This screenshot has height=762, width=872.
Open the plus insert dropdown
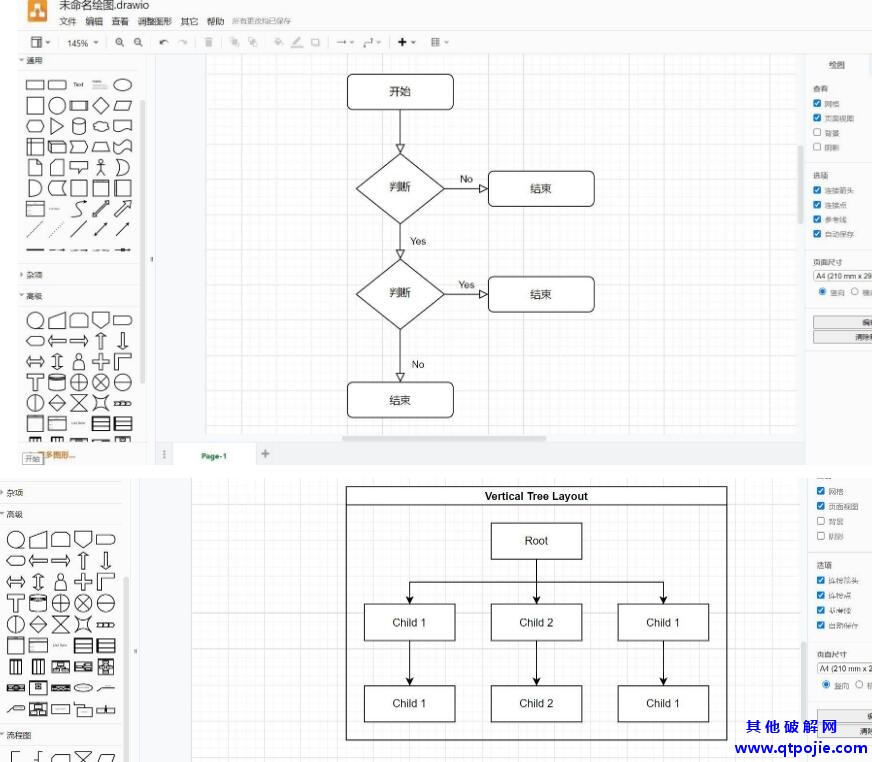(407, 42)
